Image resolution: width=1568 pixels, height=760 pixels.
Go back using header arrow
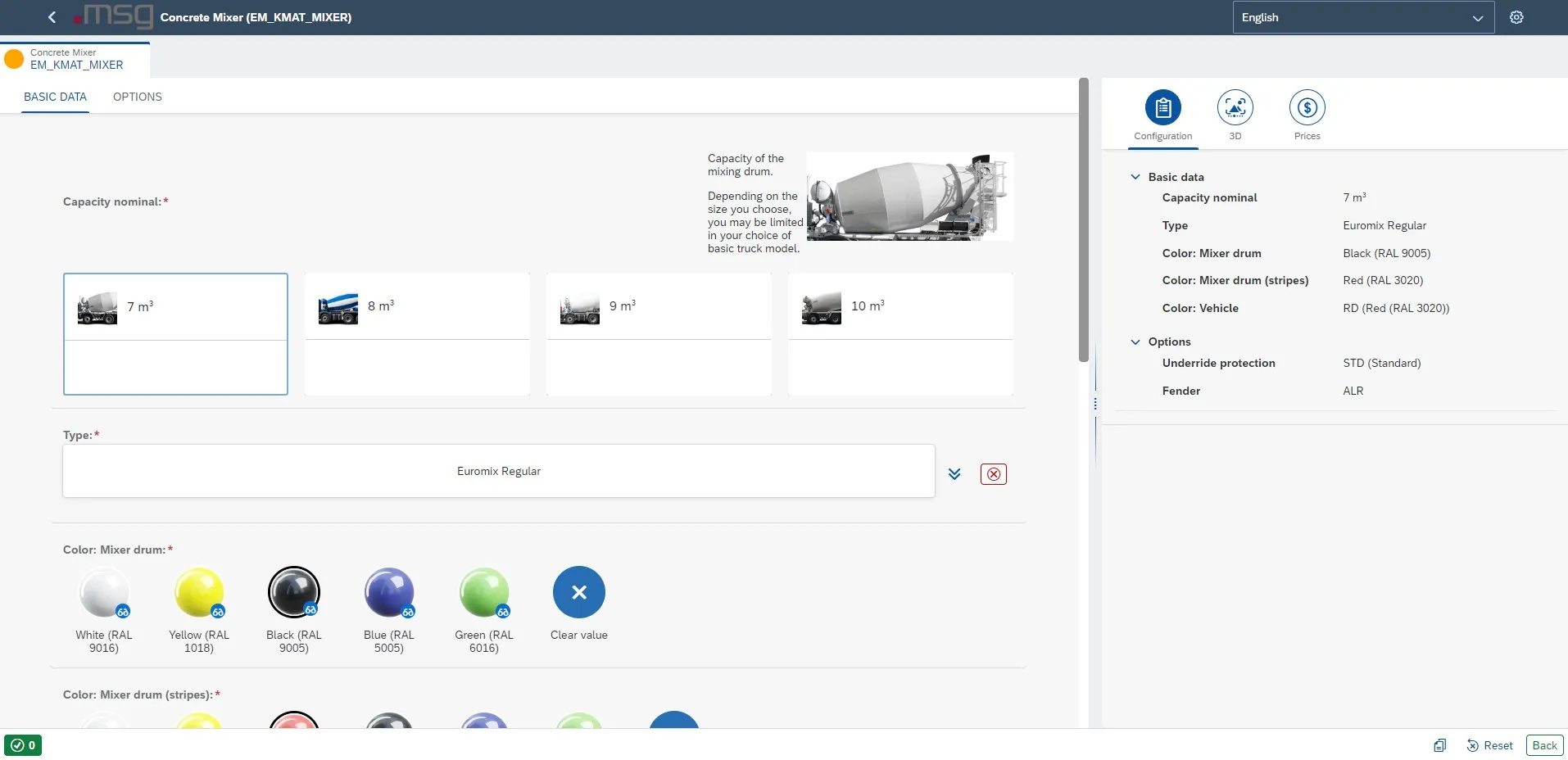(52, 17)
